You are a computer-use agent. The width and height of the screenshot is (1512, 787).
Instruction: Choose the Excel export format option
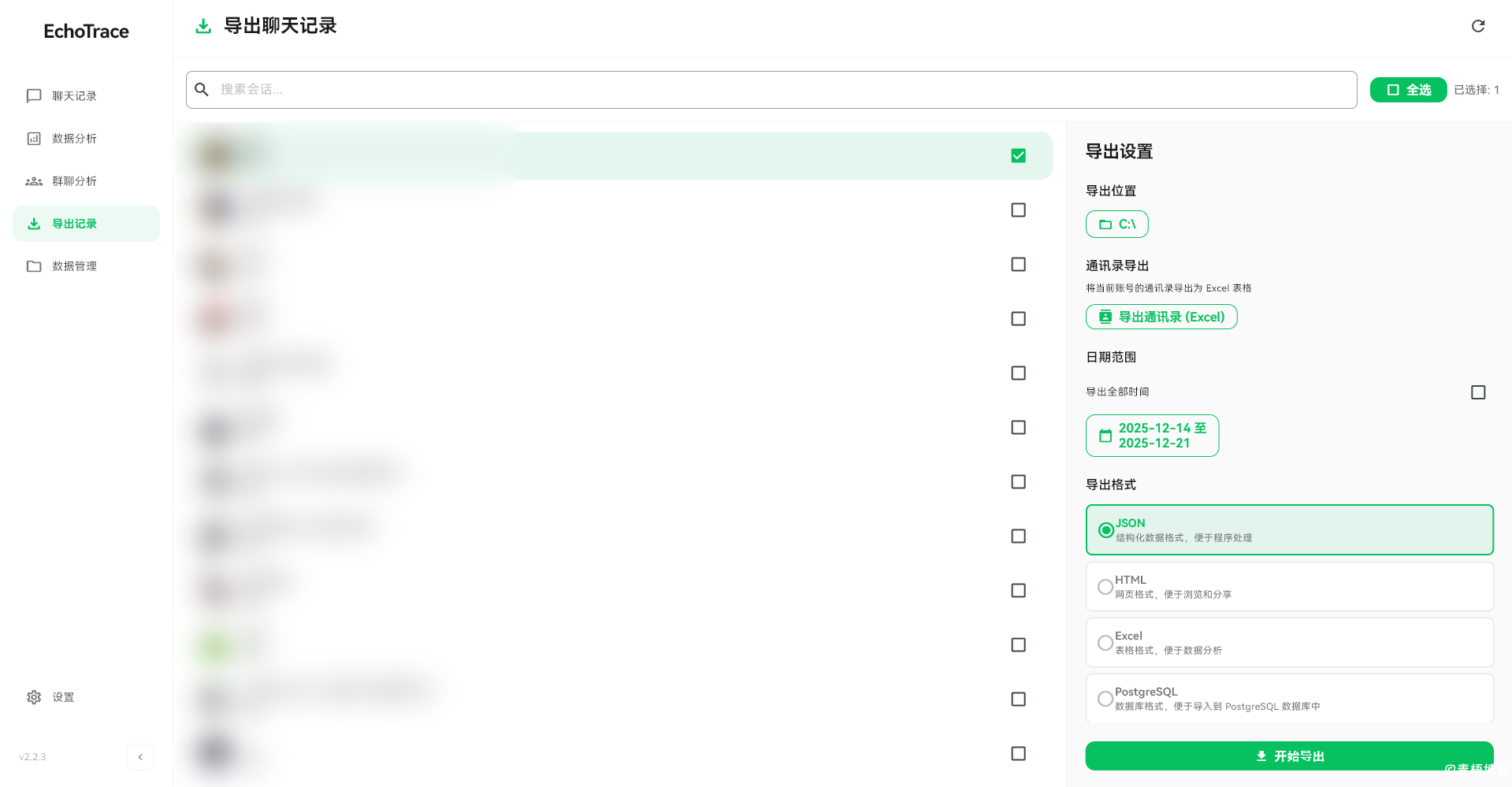pyautogui.click(x=1105, y=643)
